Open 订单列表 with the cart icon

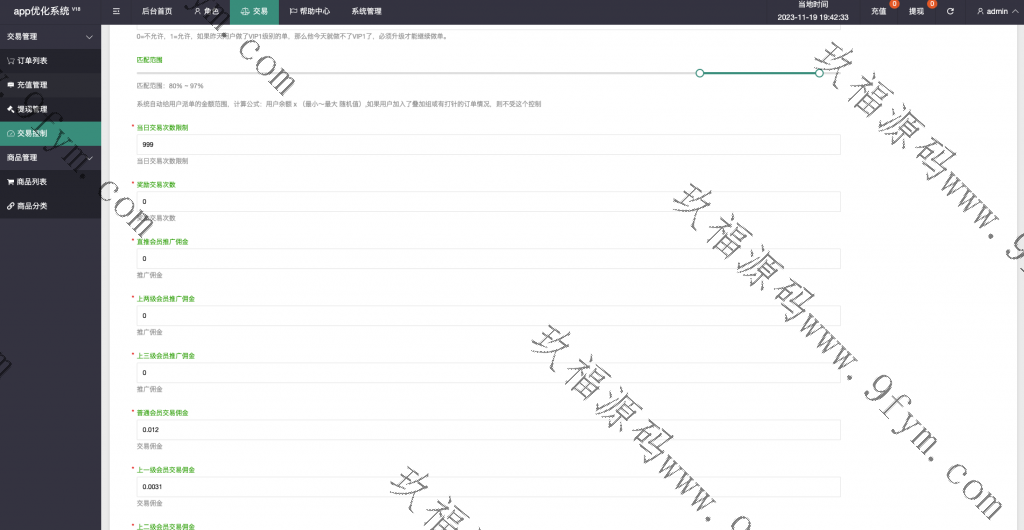32,60
